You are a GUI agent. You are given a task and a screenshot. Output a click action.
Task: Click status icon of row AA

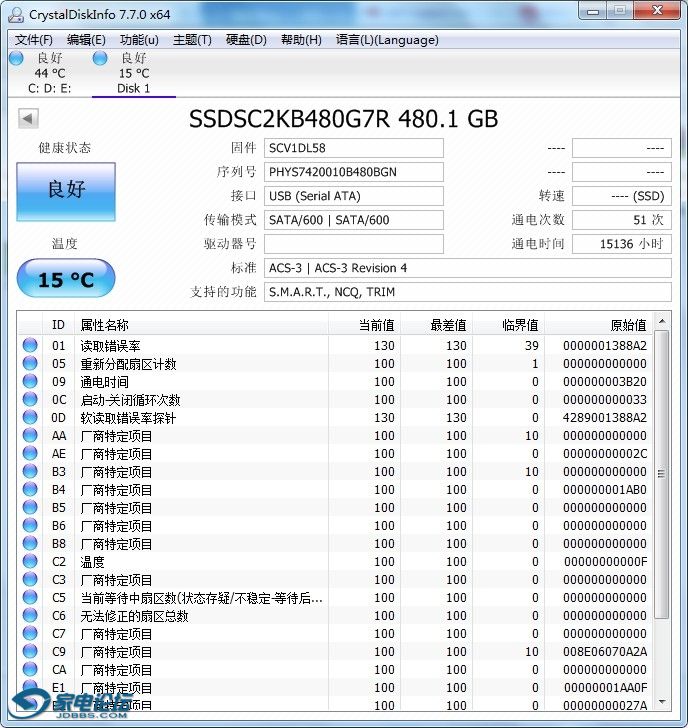(30, 435)
